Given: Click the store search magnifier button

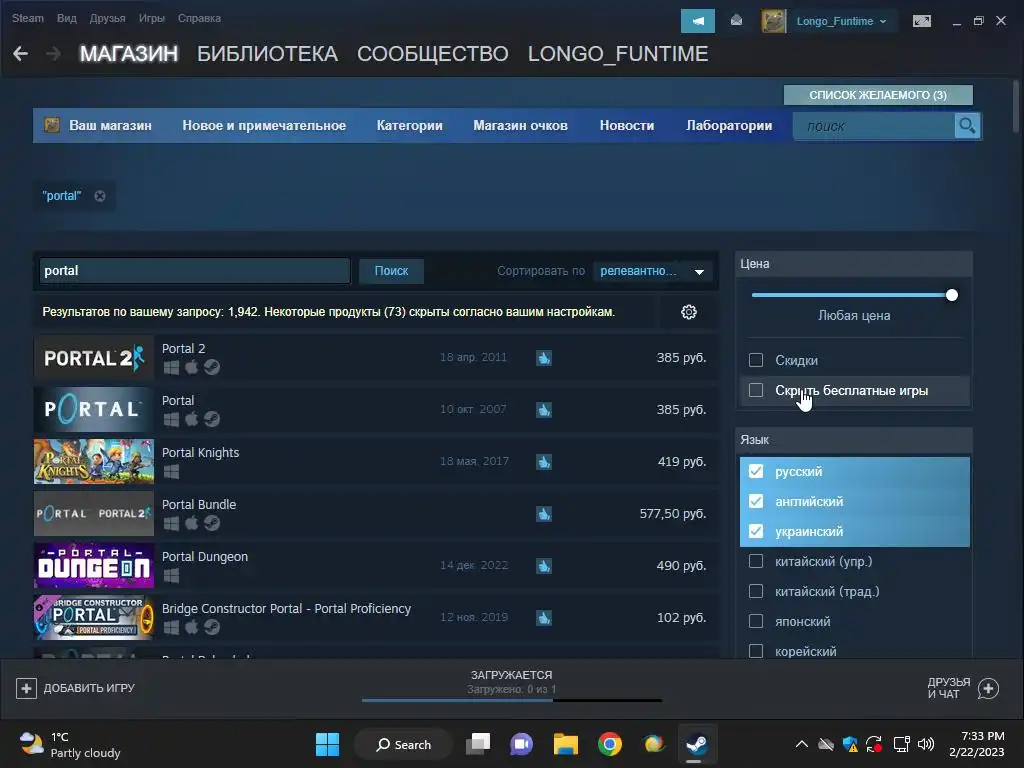Looking at the screenshot, I should 967,125.
